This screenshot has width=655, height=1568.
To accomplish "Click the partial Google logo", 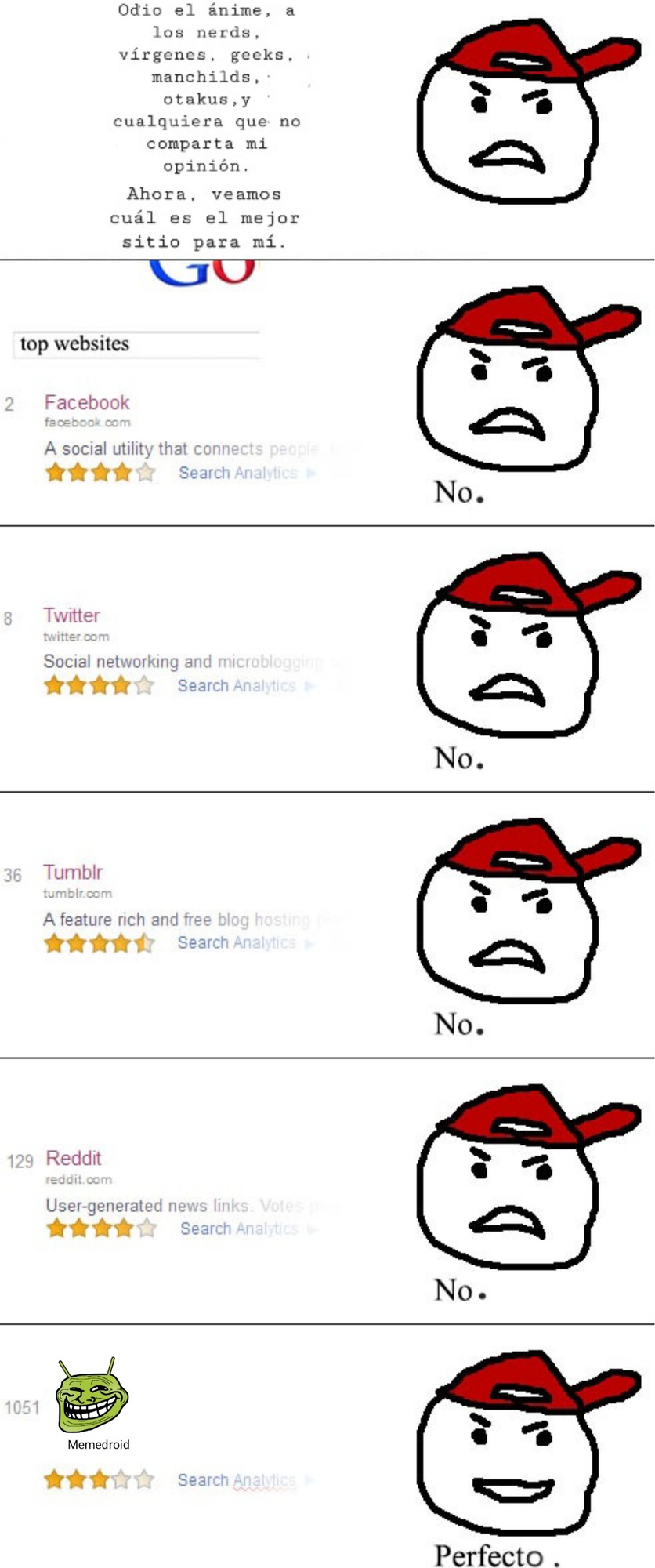I will pos(202,273).
